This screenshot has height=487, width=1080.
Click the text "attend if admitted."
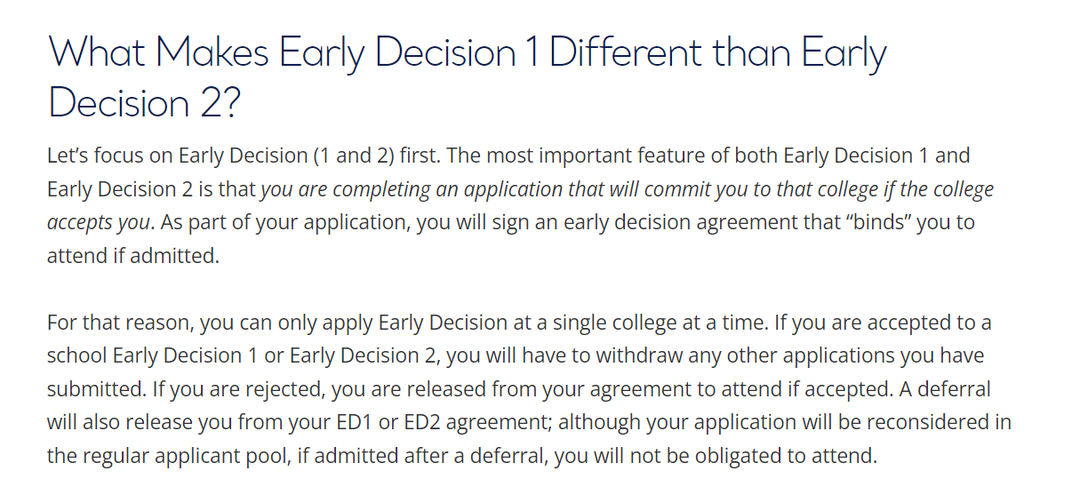click(x=133, y=256)
